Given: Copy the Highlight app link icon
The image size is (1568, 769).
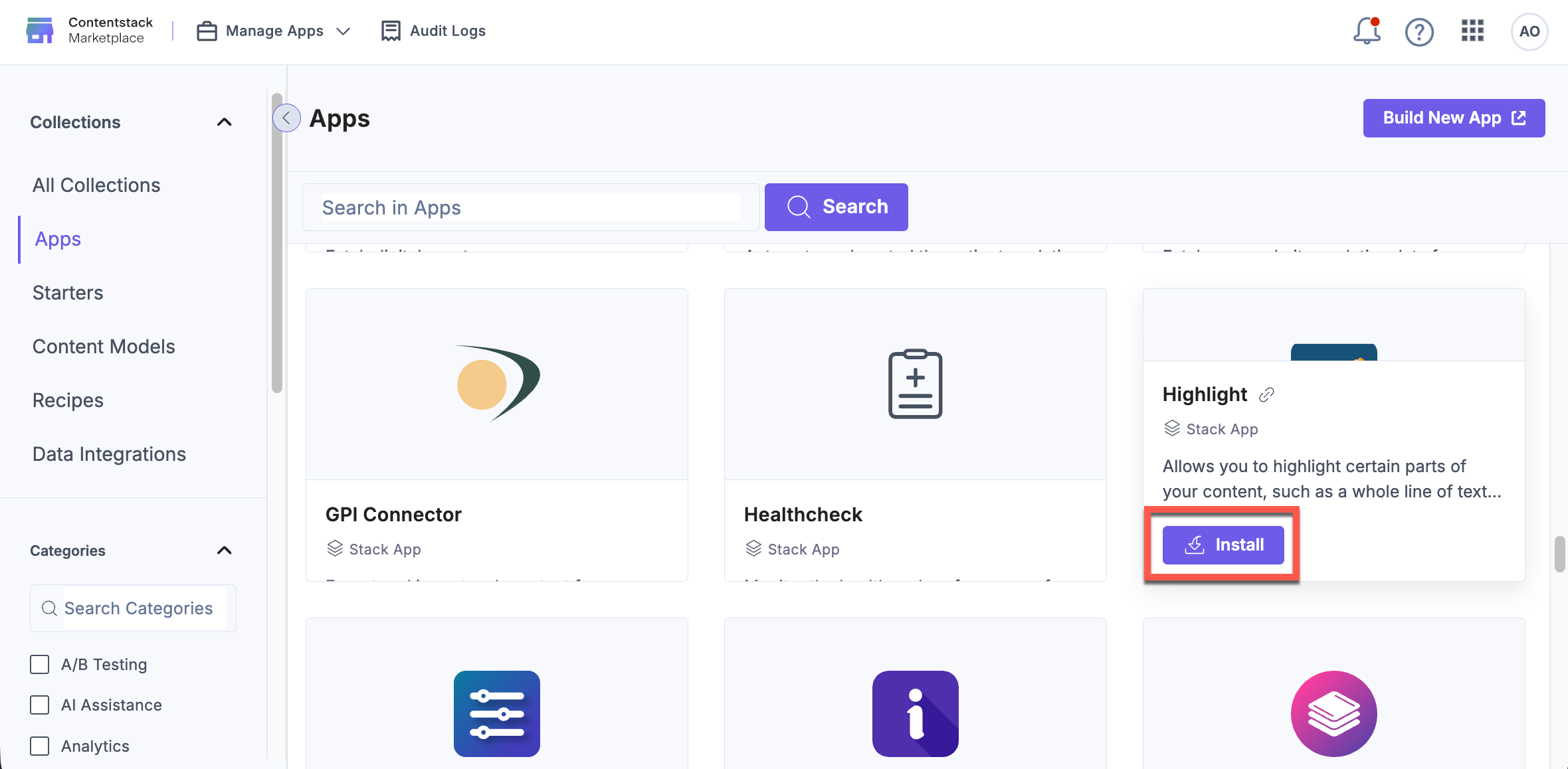Looking at the screenshot, I should click(x=1266, y=395).
